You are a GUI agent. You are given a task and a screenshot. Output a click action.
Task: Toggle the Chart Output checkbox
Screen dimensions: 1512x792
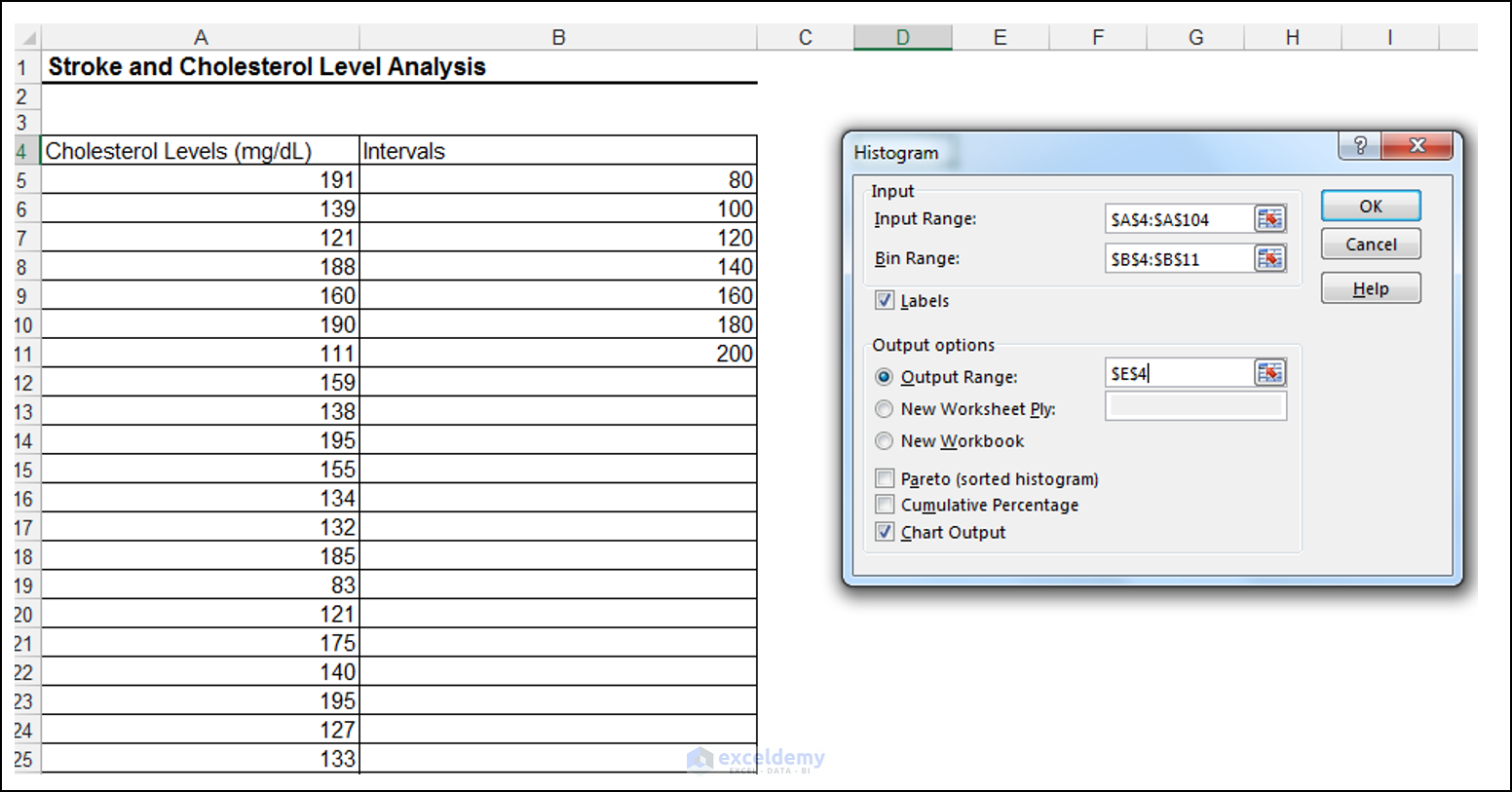tap(885, 532)
